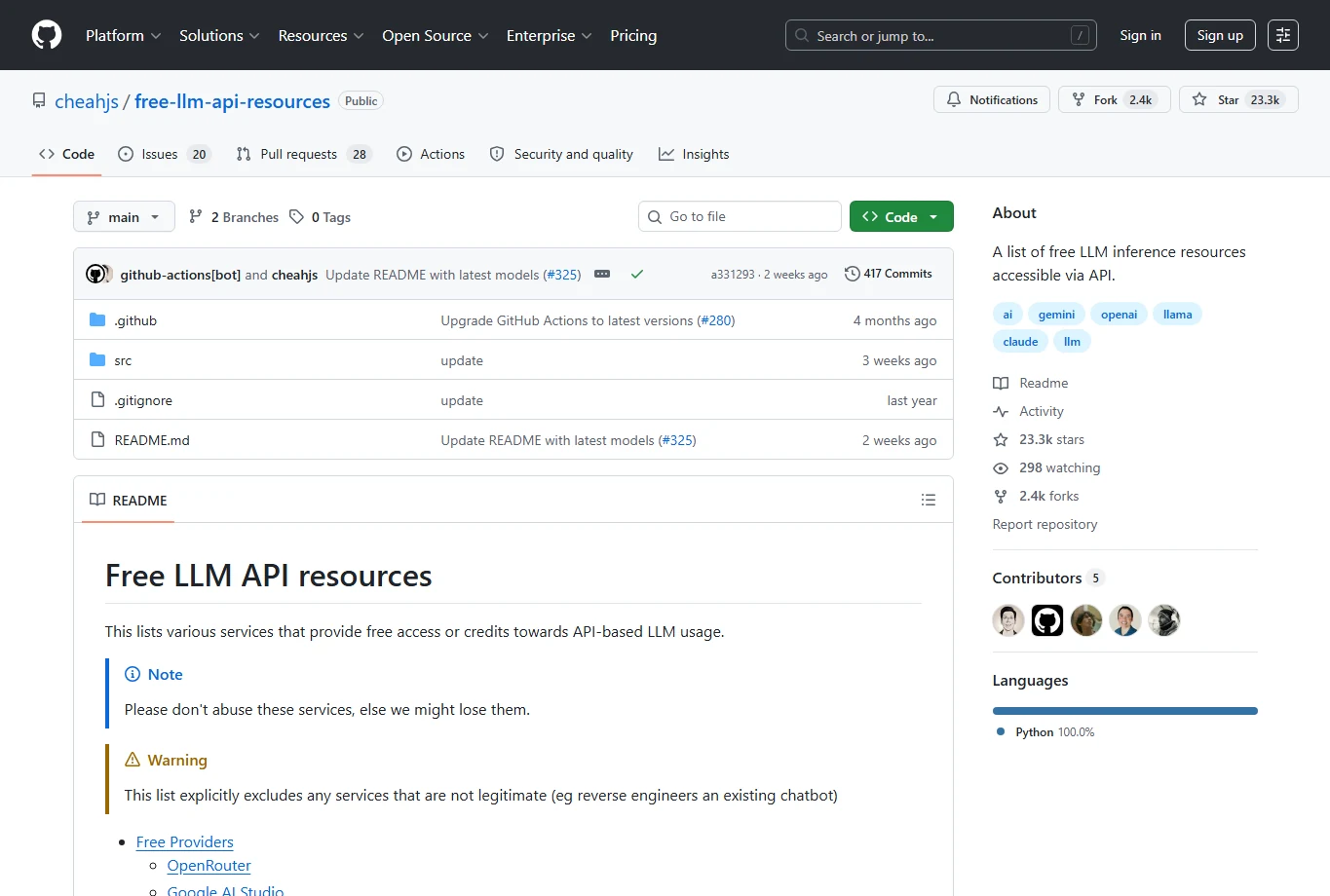Open the OpenRouter link
1330x896 pixels.
click(209, 865)
